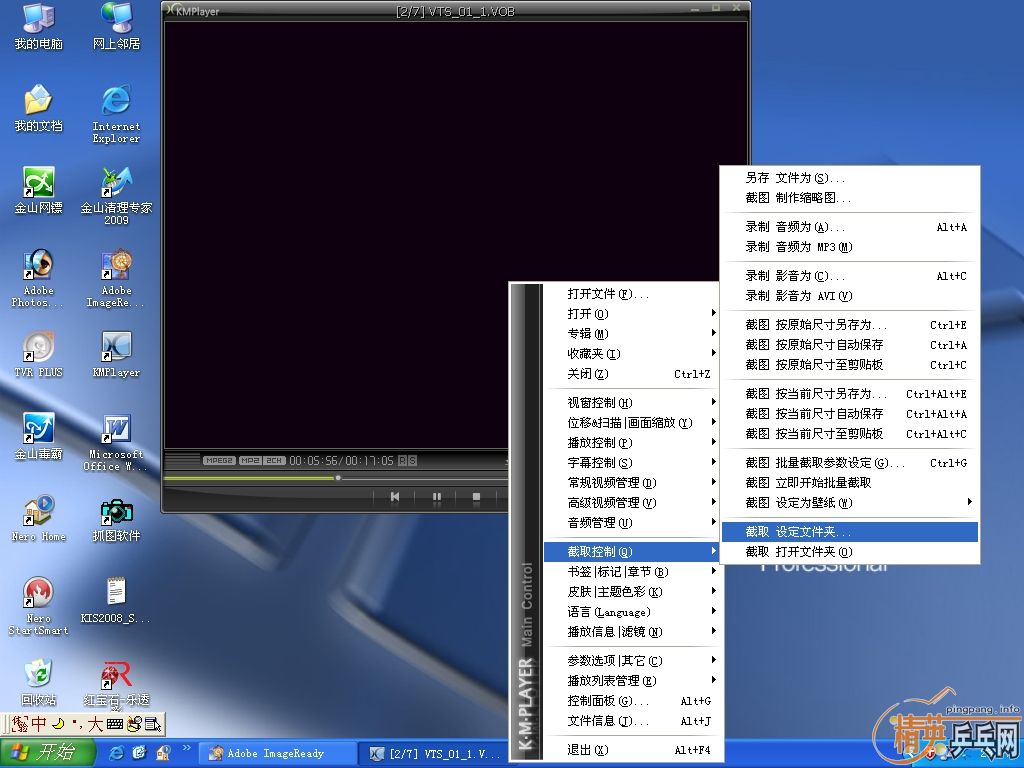
Task: Expand the 视窗控制(H) submenu
Action: pos(631,403)
